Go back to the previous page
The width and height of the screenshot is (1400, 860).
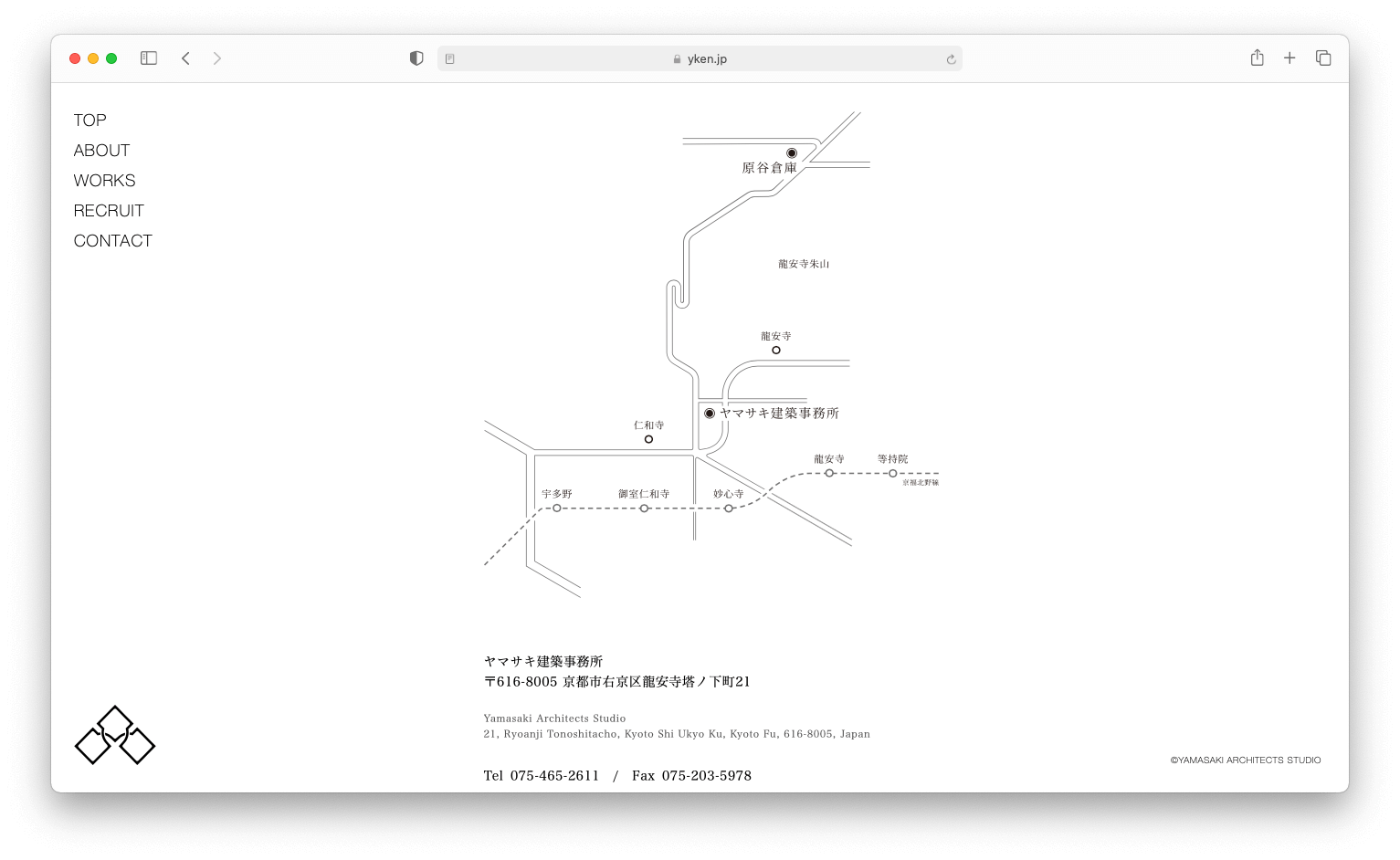click(x=185, y=58)
